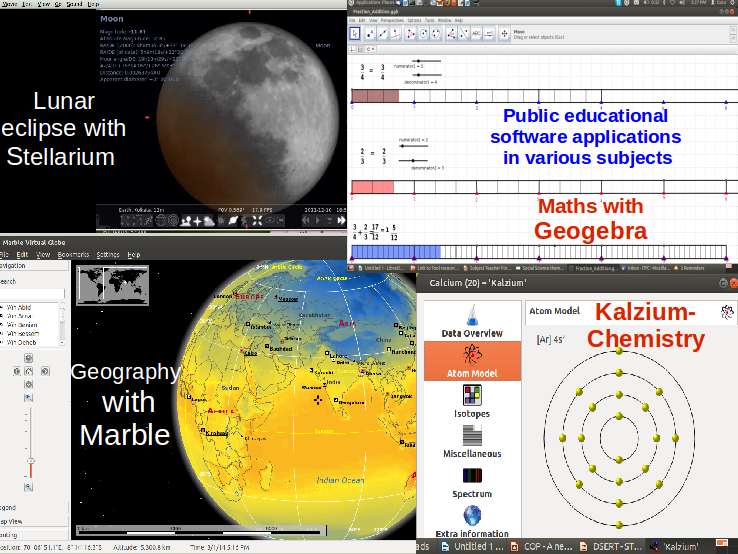This screenshot has height=554, width=738.
Task: Open Spectrum section in Kalzium
Action: [472, 482]
